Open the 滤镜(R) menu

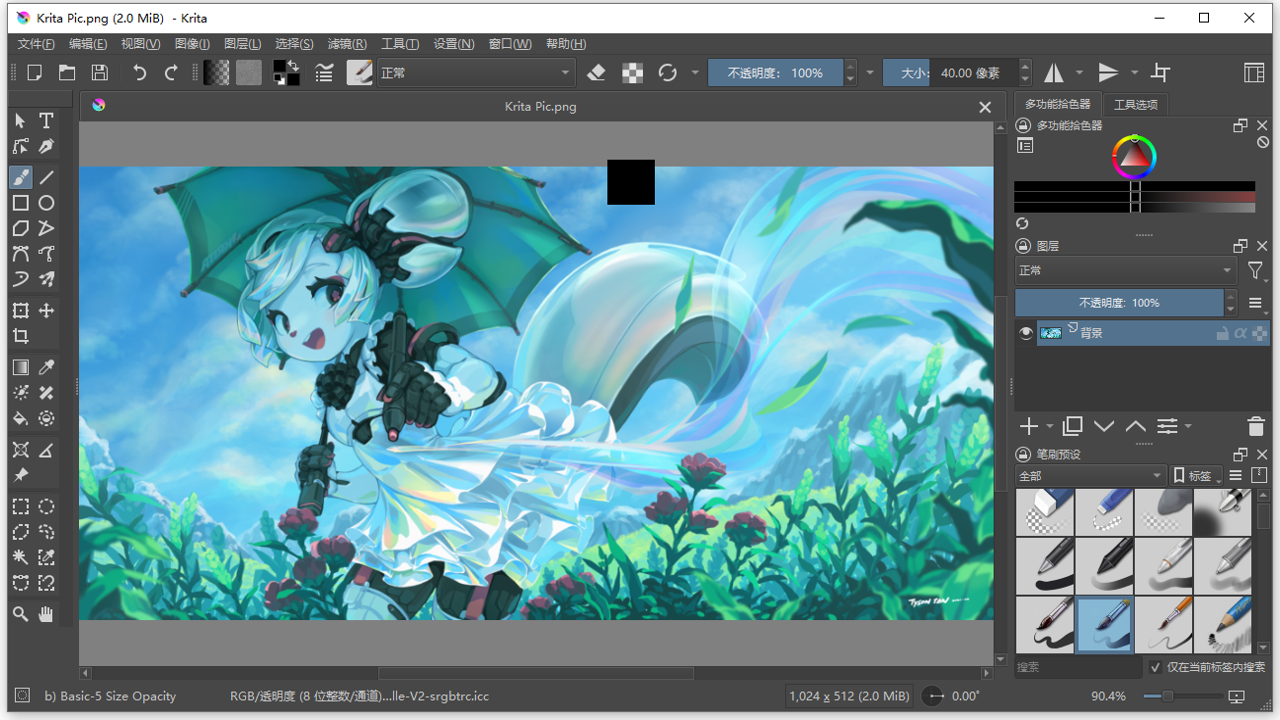347,44
